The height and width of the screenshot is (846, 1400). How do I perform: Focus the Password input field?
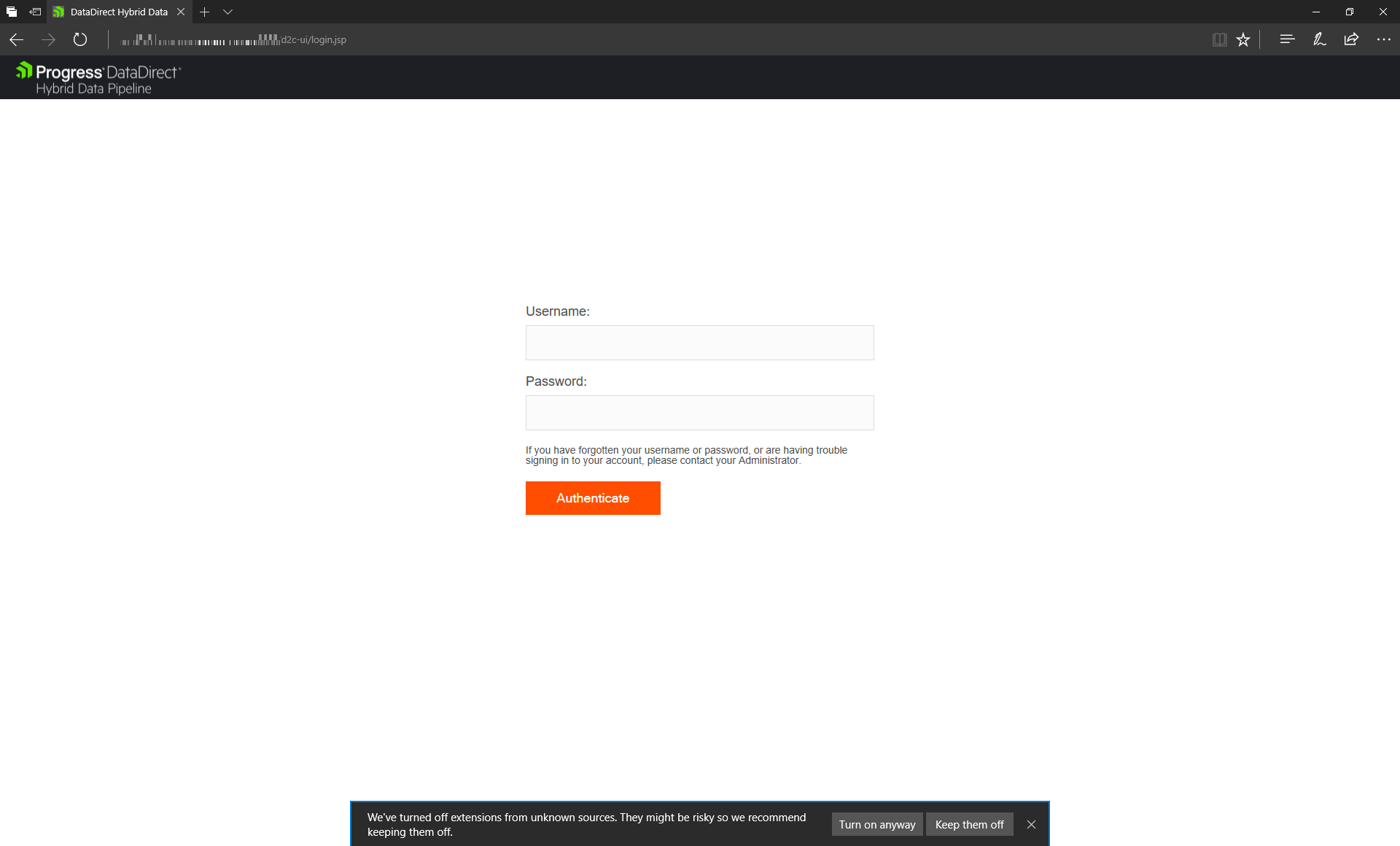(699, 413)
